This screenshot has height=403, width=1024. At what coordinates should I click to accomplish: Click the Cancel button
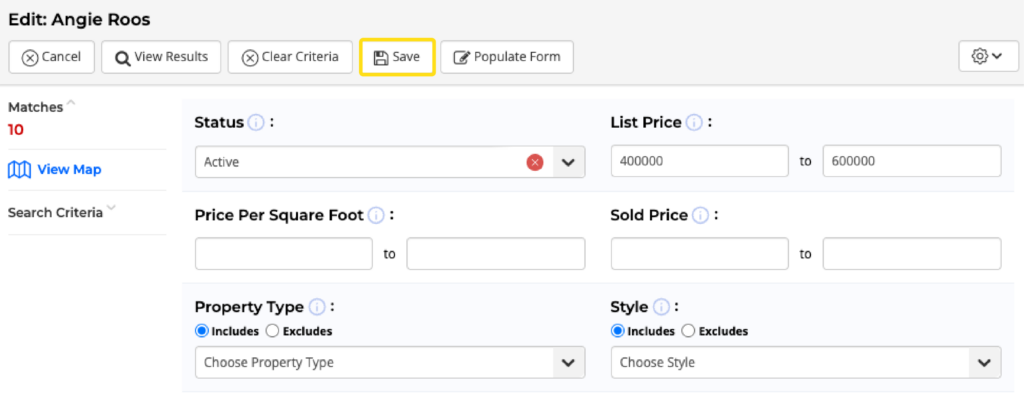pyautogui.click(x=52, y=57)
